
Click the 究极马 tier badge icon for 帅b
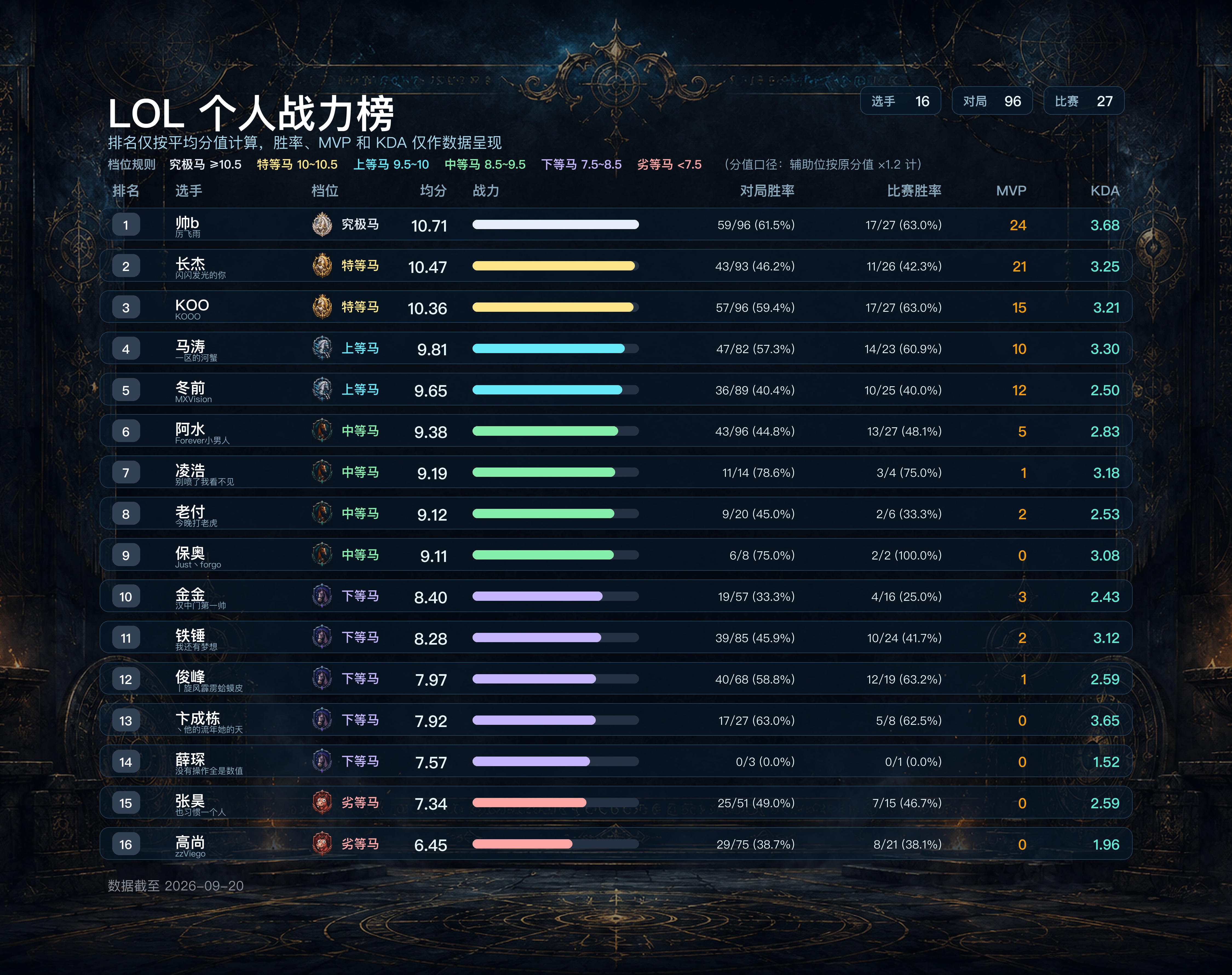pyautogui.click(x=322, y=224)
